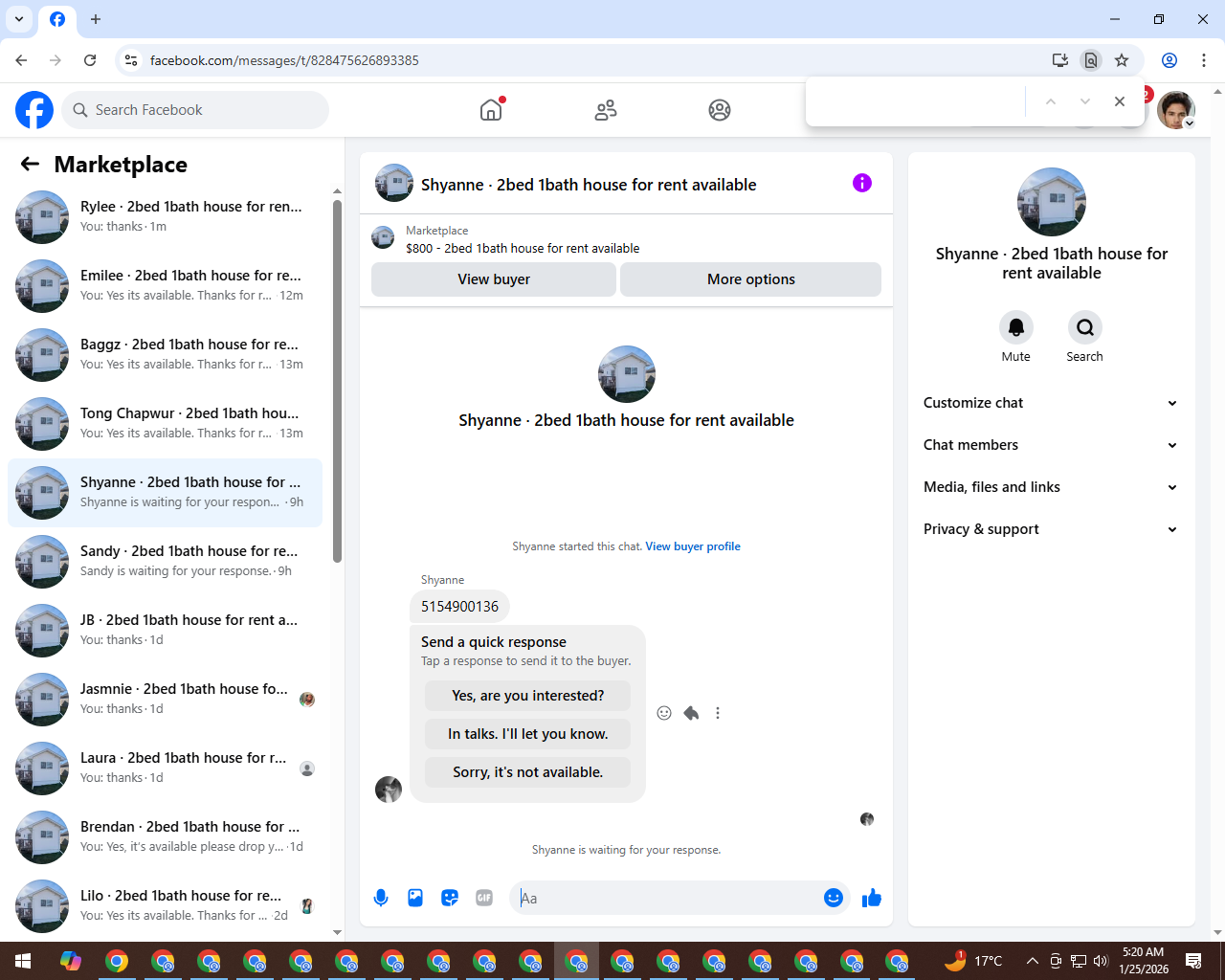Open the Tong Chapwur conversation
The width and height of the screenshot is (1225, 980).
(166, 424)
